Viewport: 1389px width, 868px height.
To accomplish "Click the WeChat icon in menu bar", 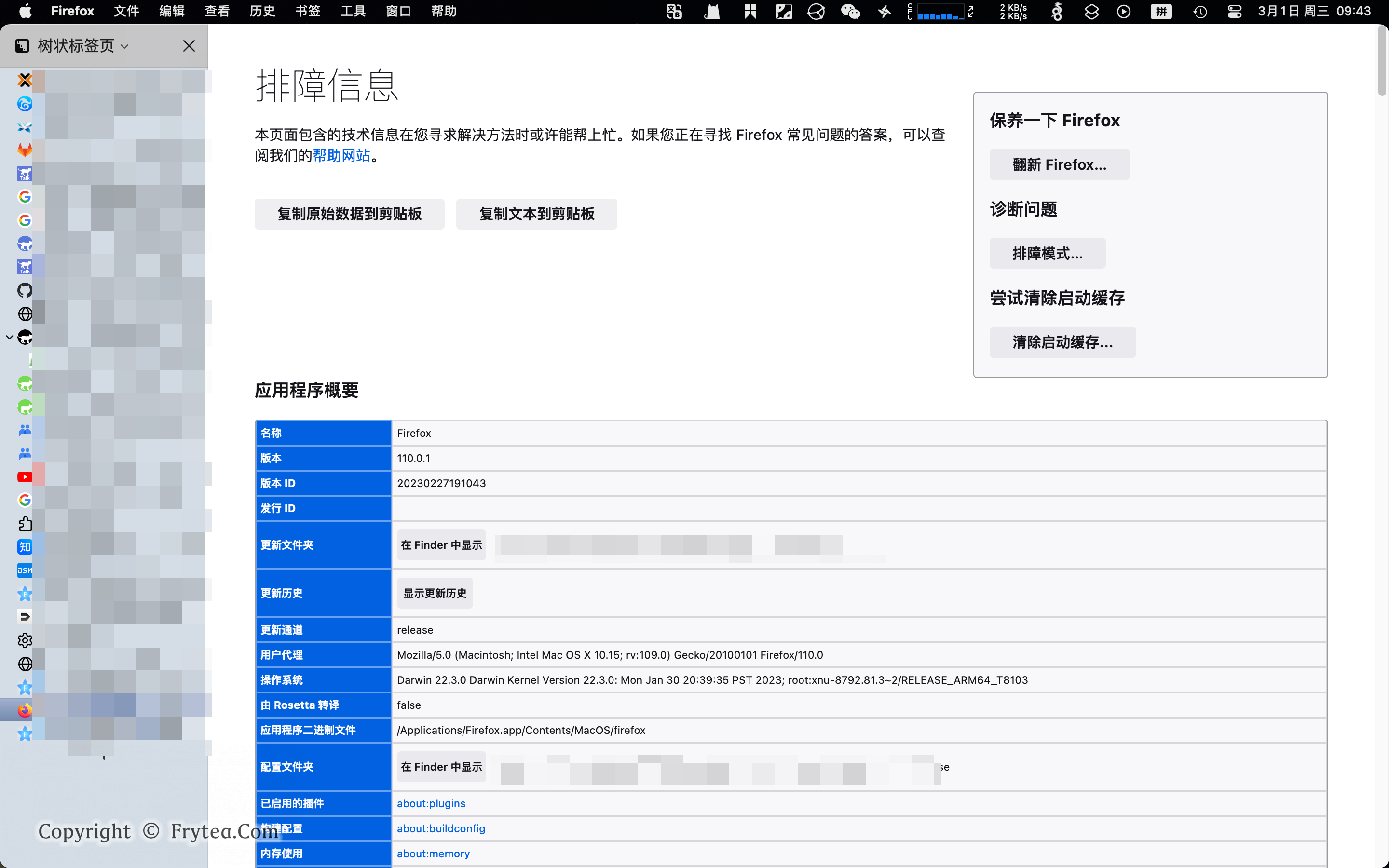I will click(x=850, y=12).
